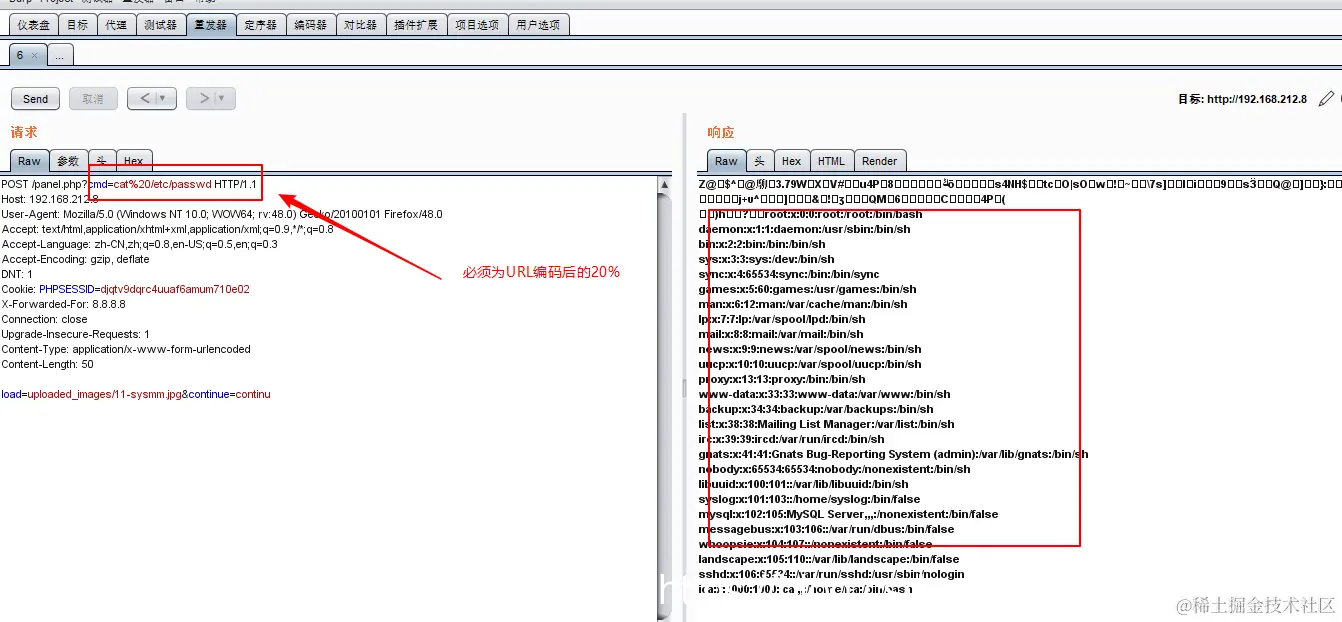Click the gnats Bug-Reporting System response line
Image resolution: width=1342 pixels, height=622 pixels.
point(893,454)
